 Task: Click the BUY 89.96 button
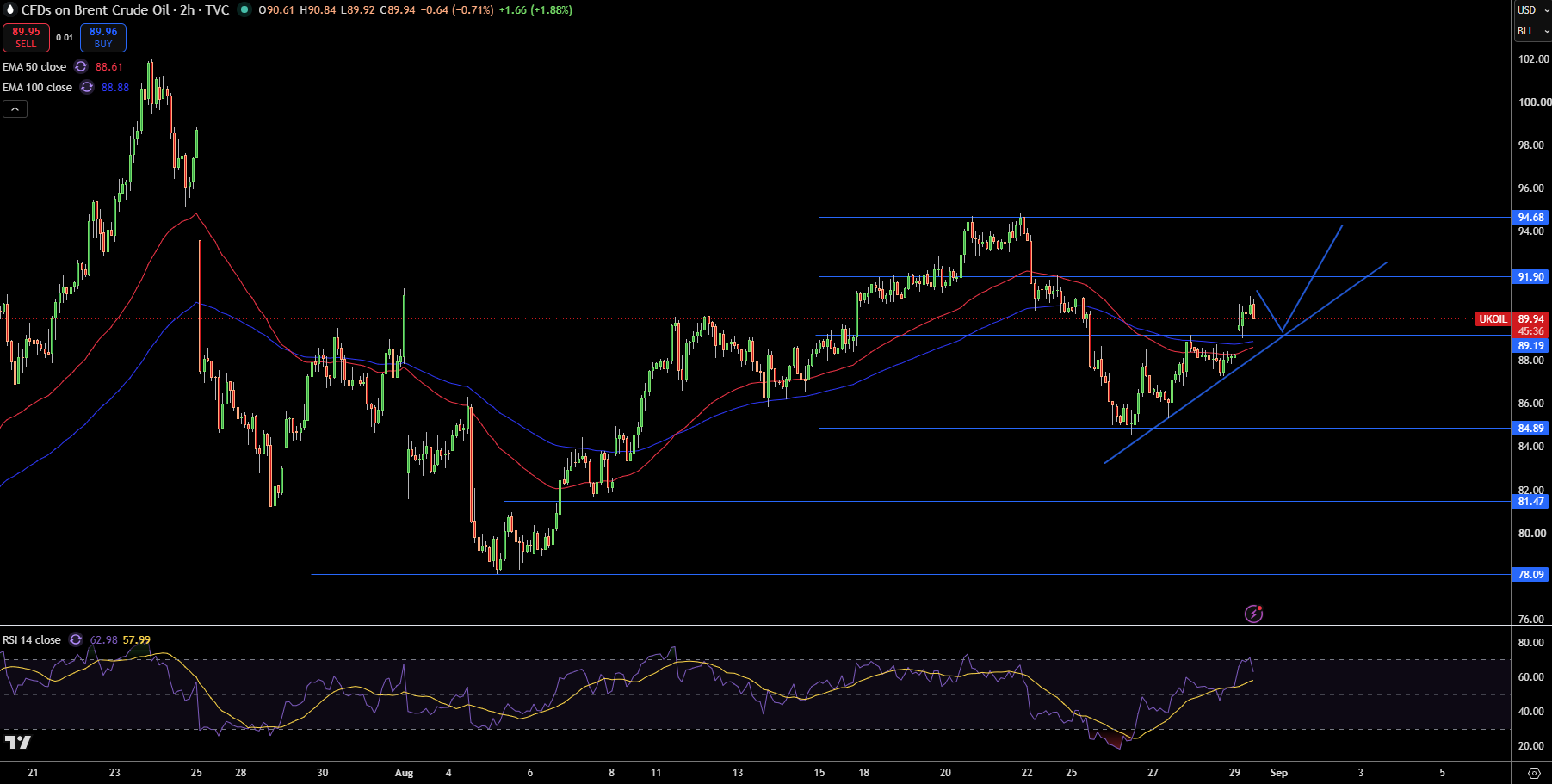pyautogui.click(x=103, y=38)
